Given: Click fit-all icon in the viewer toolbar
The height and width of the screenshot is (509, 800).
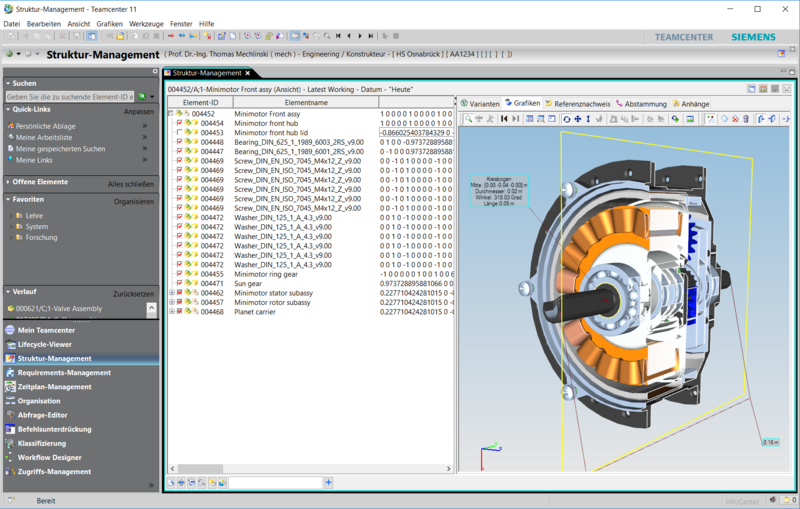Looking at the screenshot, I should pyautogui.click(x=530, y=119).
